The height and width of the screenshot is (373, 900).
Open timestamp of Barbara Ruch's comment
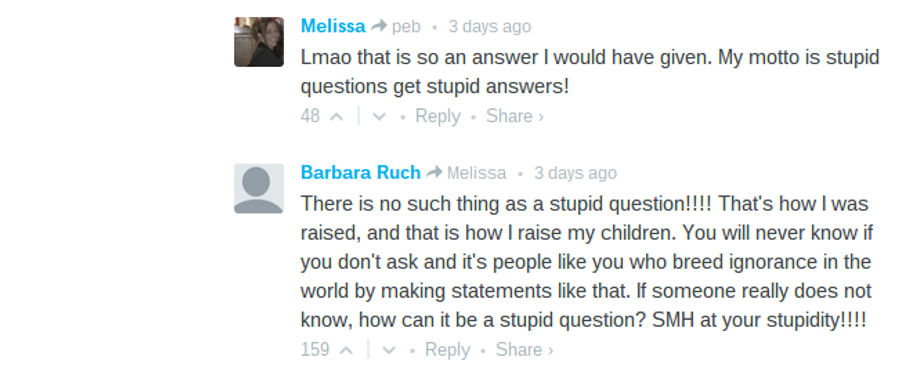coord(575,173)
